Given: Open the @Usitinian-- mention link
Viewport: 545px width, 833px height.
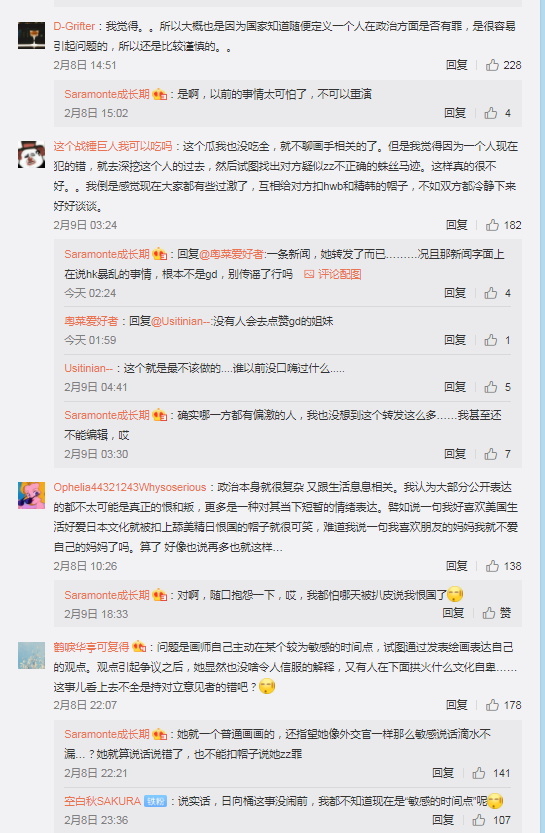Looking at the screenshot, I should (x=181, y=321).
